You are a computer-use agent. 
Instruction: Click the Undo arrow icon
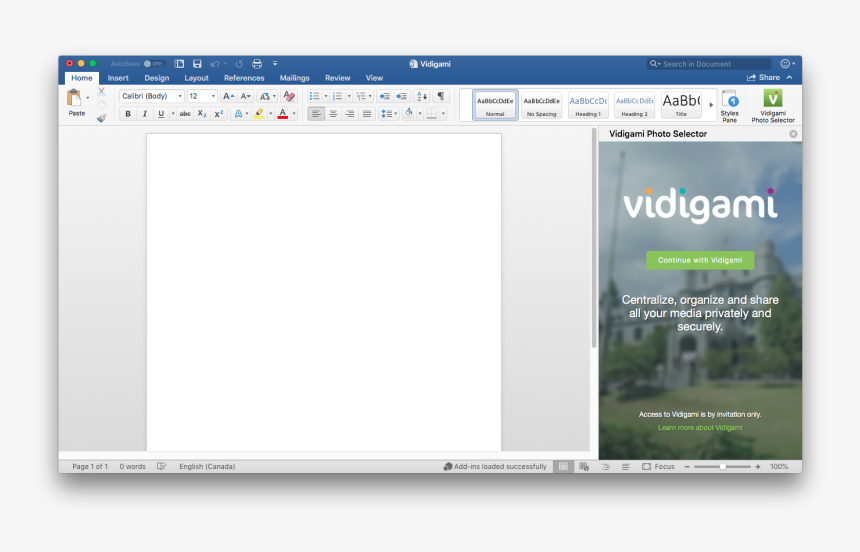[214, 64]
